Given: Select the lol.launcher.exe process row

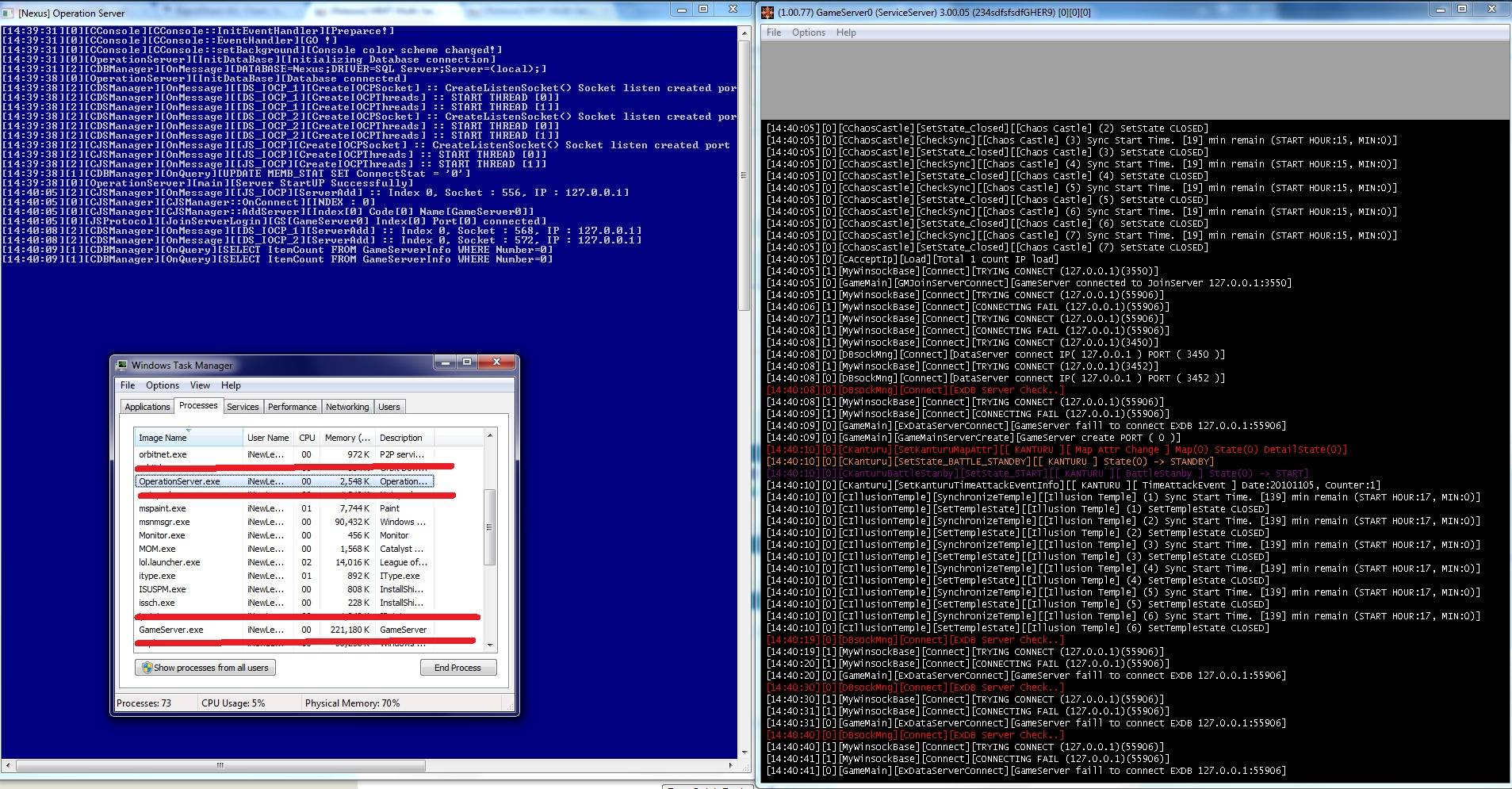Looking at the screenshot, I should click(285, 562).
